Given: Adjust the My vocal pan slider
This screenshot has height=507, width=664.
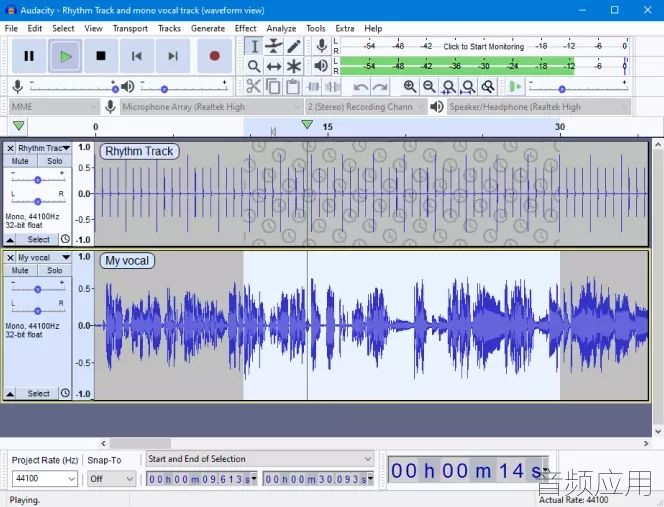Looking at the screenshot, I should click(38, 311).
